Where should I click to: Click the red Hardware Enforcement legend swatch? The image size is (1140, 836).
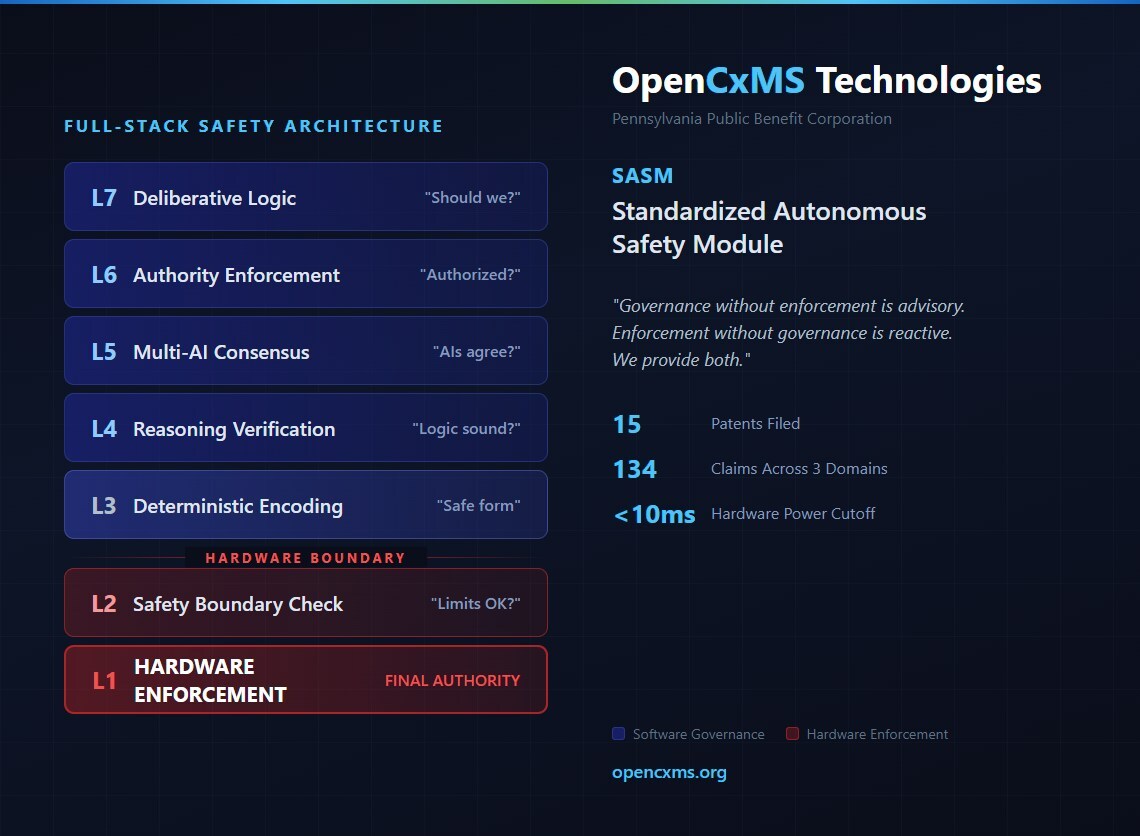click(x=792, y=734)
